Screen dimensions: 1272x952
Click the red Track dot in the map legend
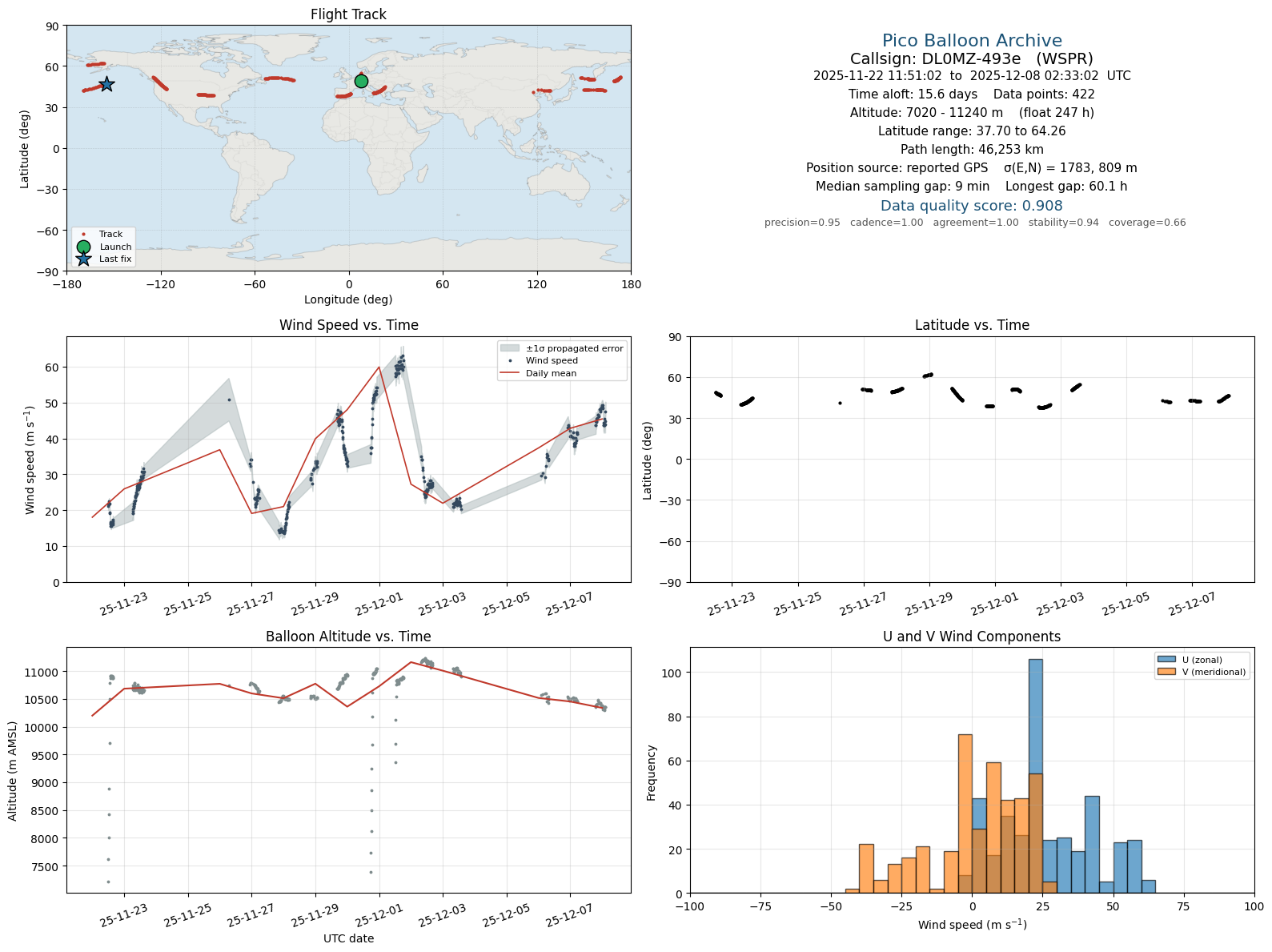pyautogui.click(x=83, y=235)
